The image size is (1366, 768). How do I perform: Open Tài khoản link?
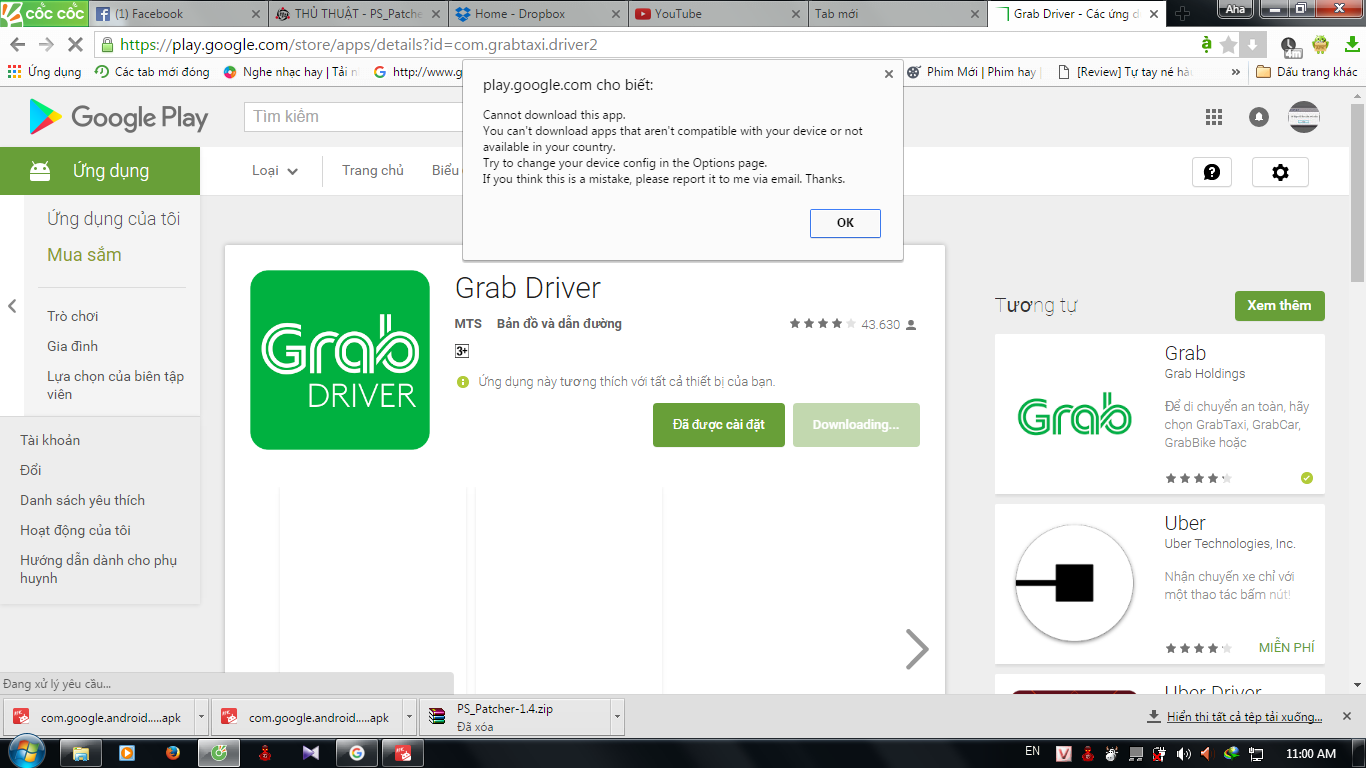click(x=50, y=440)
